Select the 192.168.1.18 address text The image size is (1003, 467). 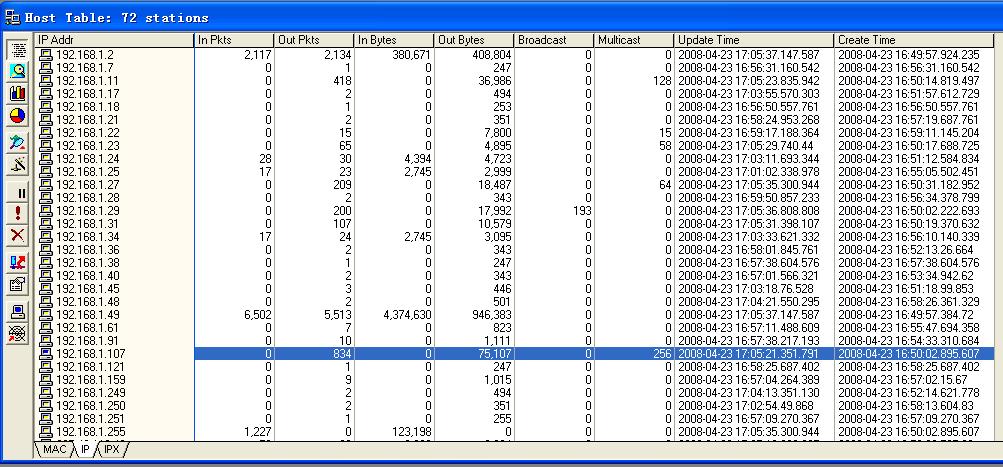(88, 107)
